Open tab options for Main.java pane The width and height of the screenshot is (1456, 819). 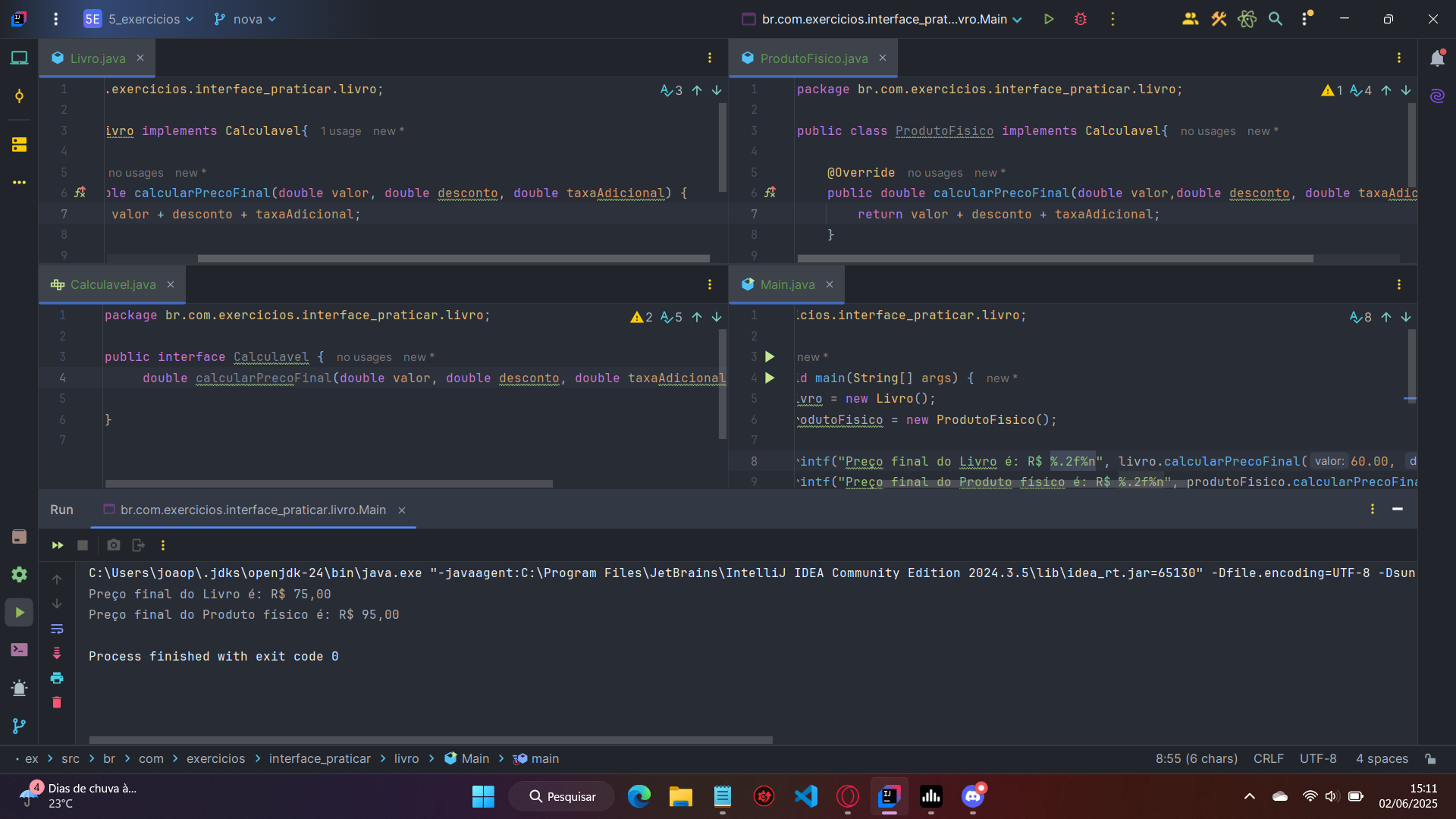point(1399,284)
